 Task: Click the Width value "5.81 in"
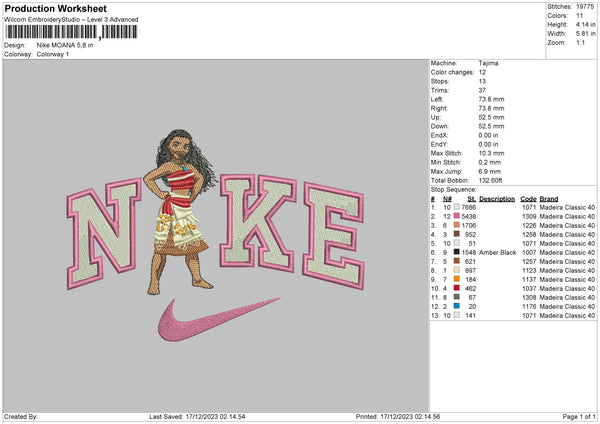(586, 34)
